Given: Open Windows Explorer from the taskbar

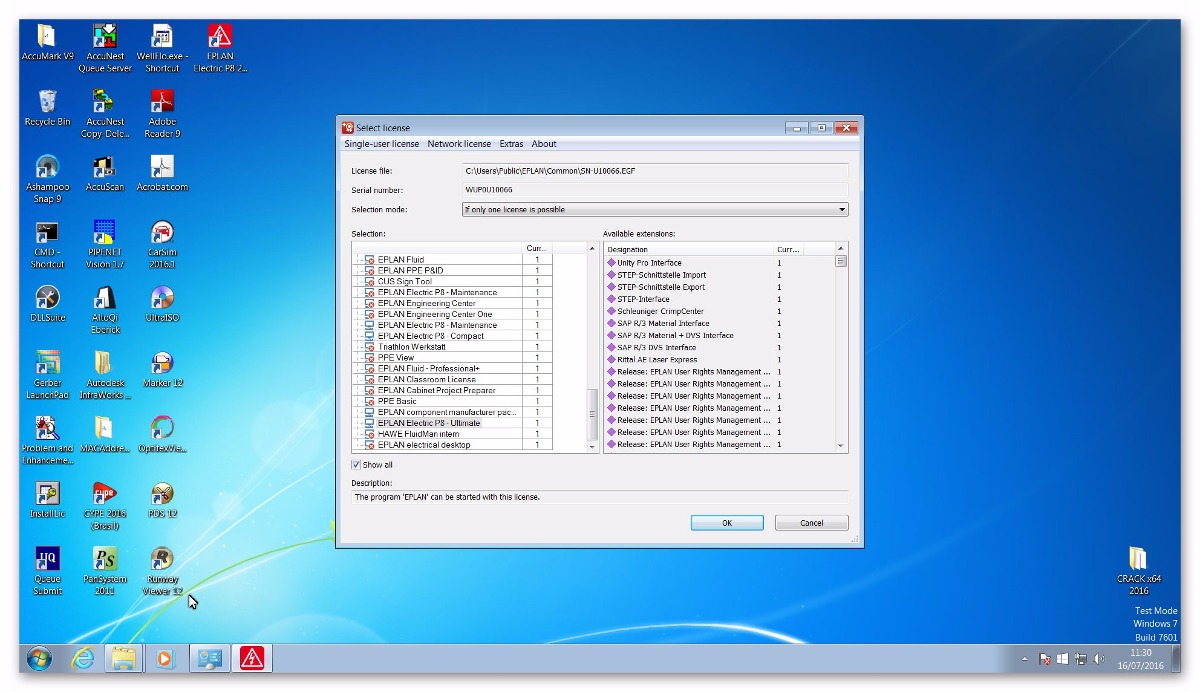Looking at the screenshot, I should [123, 658].
